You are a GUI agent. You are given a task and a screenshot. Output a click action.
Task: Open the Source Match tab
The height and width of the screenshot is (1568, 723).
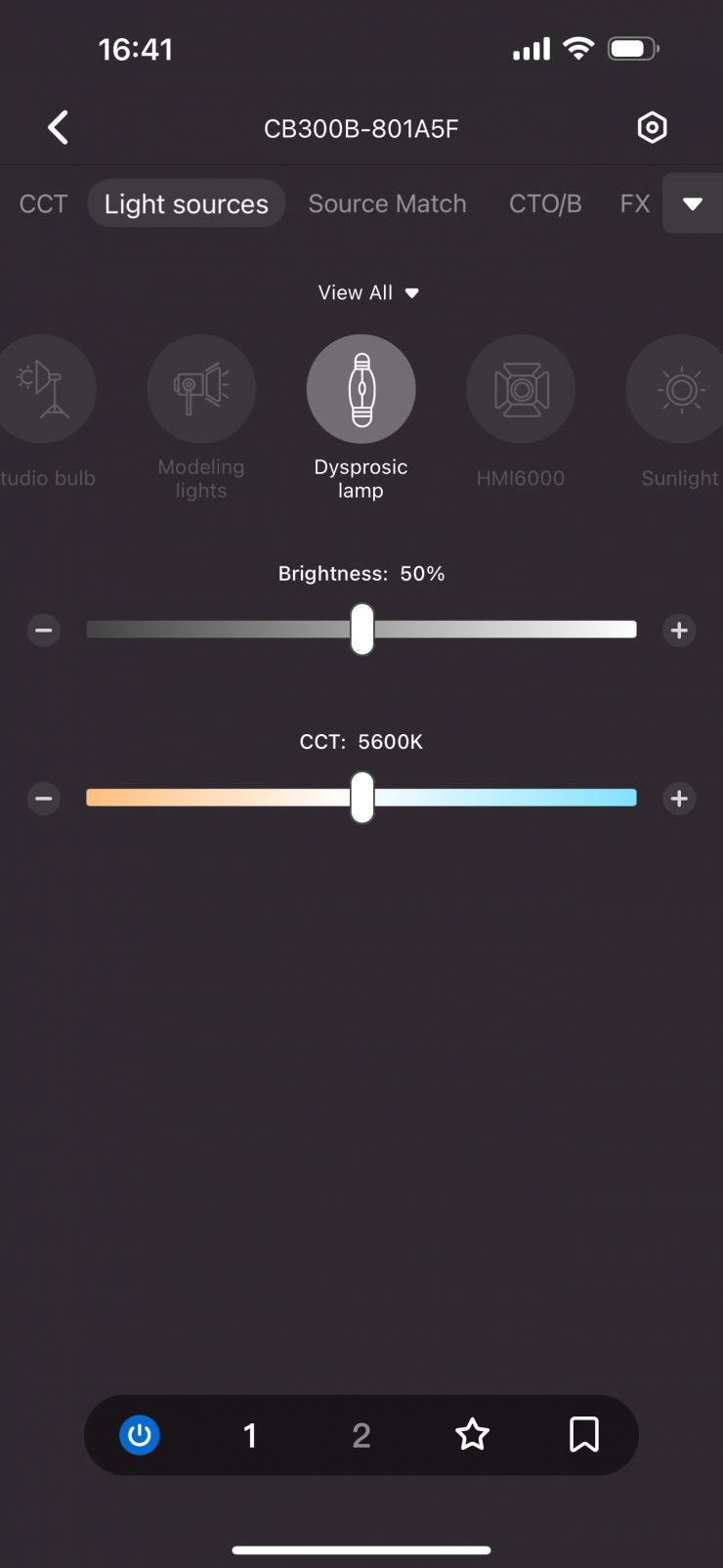point(387,203)
